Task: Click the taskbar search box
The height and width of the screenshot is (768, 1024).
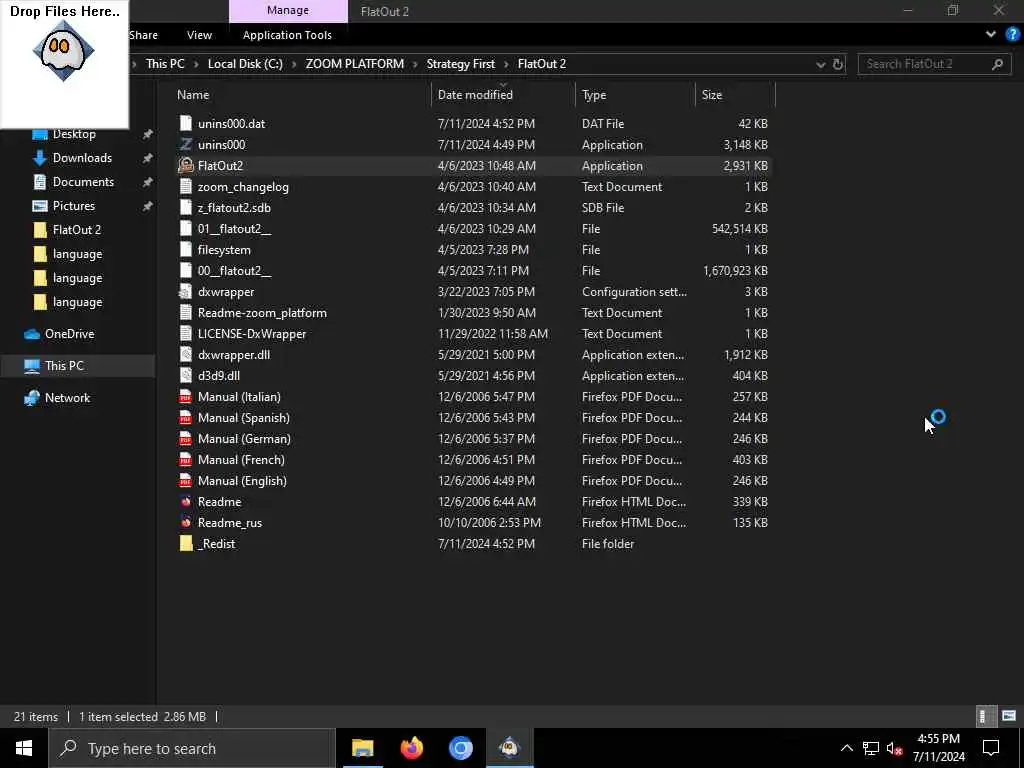Action: coord(192,748)
